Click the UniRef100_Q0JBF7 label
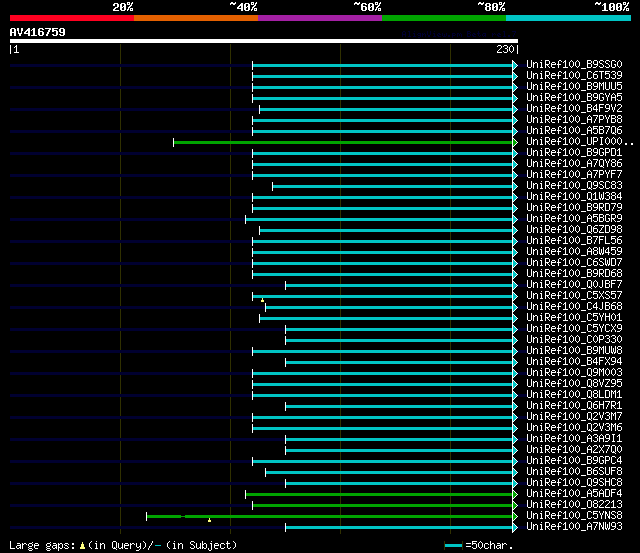 coord(574,285)
